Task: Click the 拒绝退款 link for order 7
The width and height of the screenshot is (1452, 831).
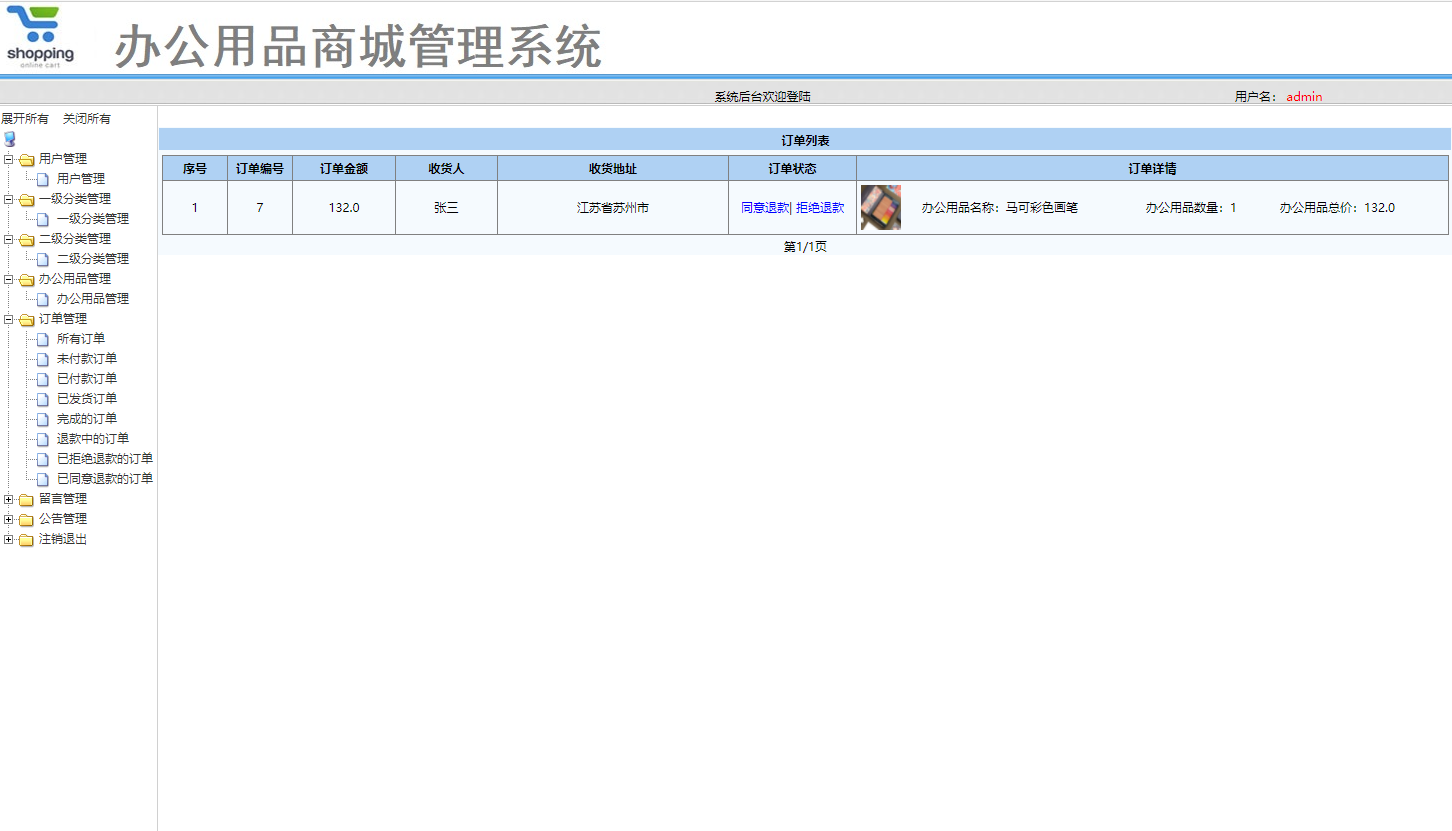Action: [x=820, y=207]
